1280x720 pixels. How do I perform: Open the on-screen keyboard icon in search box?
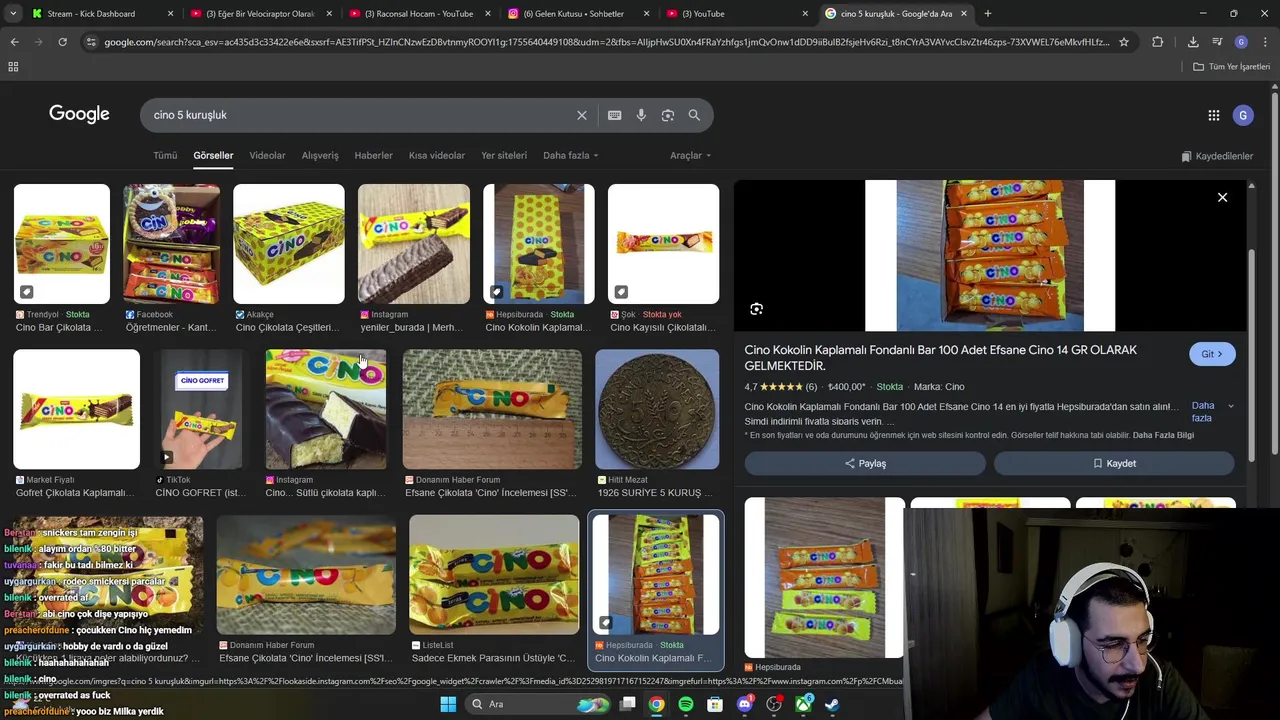click(614, 115)
